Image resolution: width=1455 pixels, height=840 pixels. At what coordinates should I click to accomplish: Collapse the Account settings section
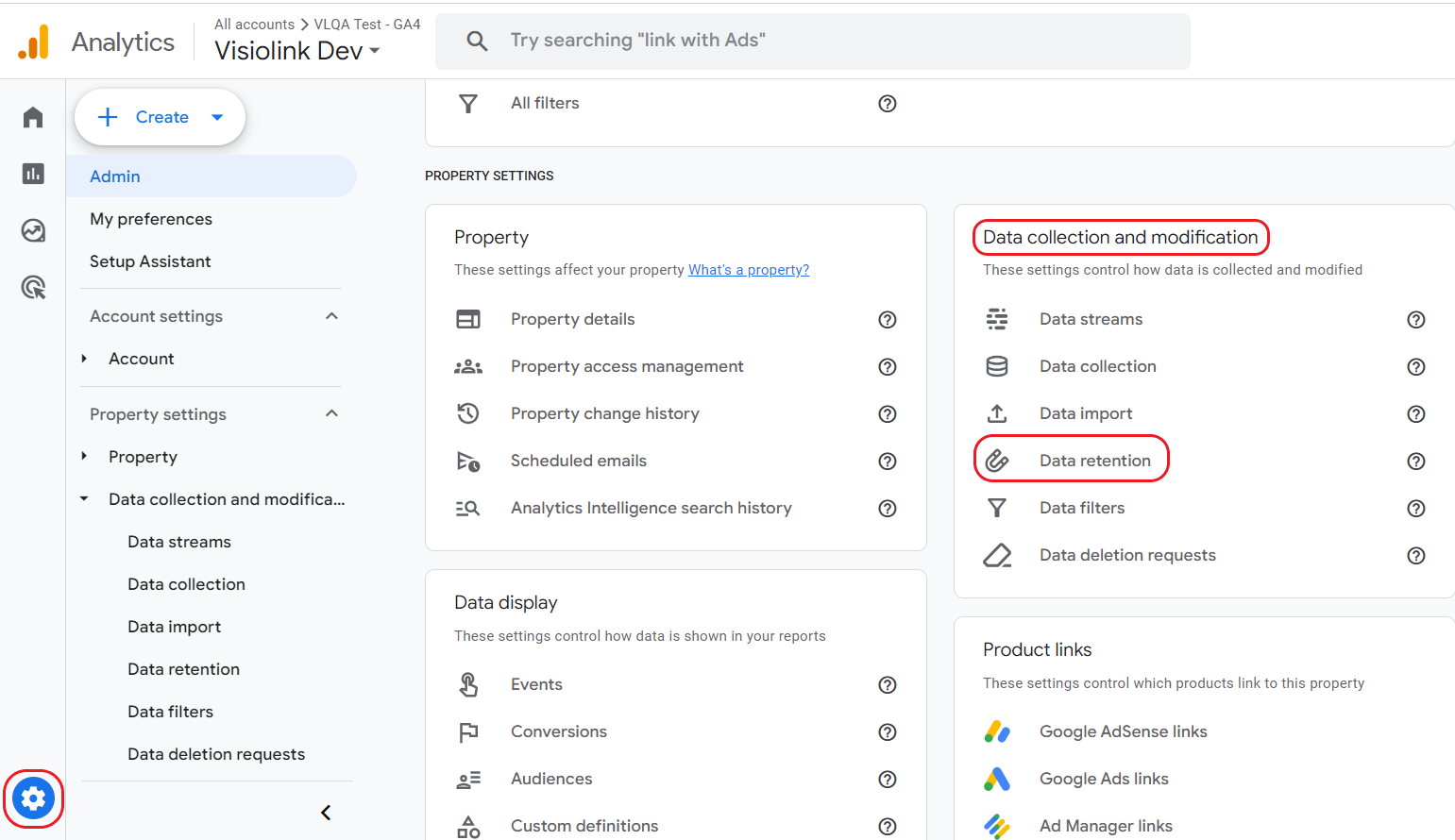coord(331,316)
